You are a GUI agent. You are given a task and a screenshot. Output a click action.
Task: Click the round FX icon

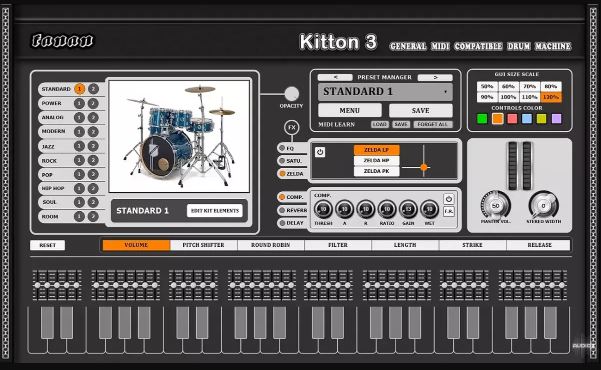(292, 128)
